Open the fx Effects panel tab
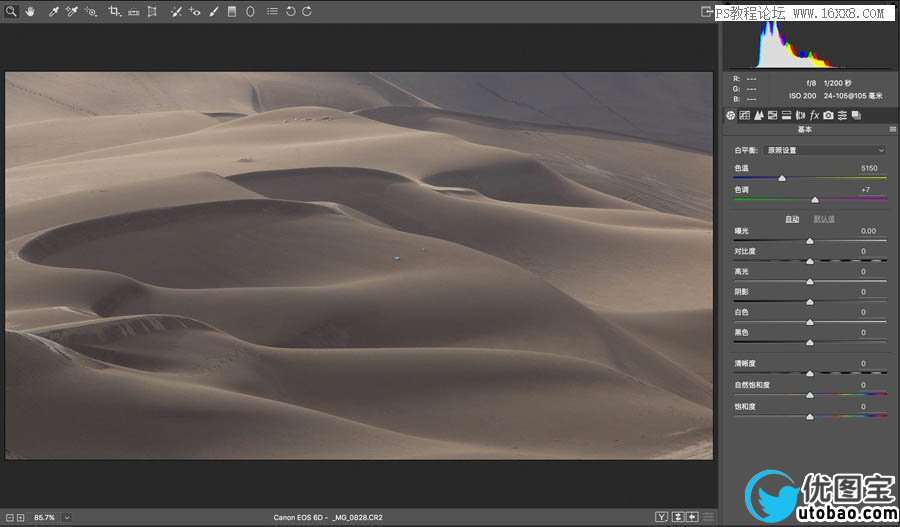Viewport: 900px width, 527px height. pyautogui.click(x=814, y=115)
